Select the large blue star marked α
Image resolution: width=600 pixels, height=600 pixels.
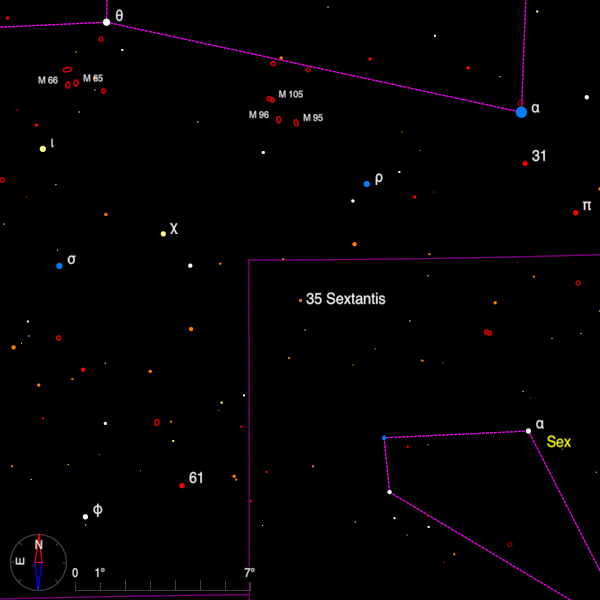(521, 112)
